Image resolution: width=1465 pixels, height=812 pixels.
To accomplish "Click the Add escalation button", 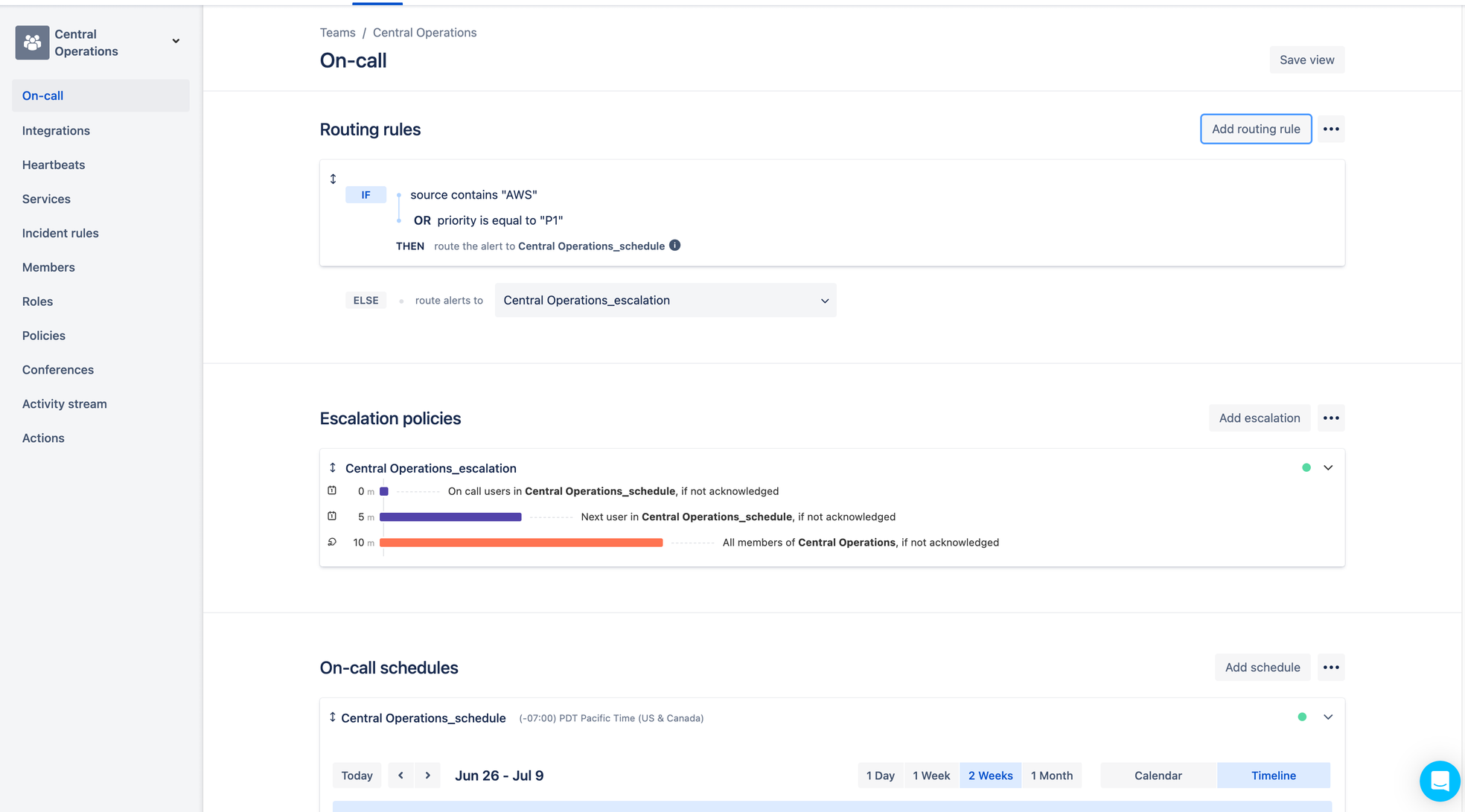I will [x=1259, y=418].
